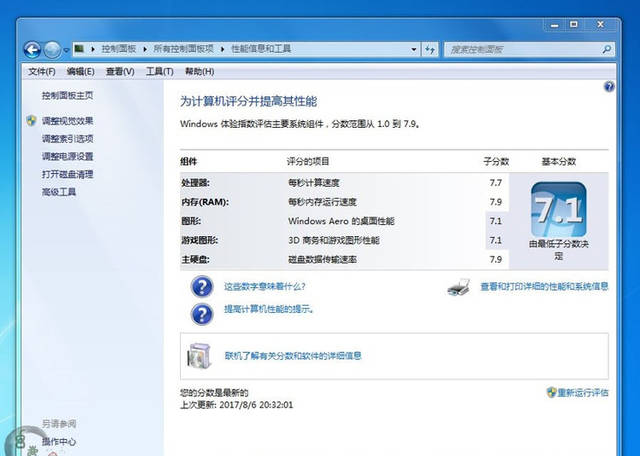Click Windows Aero 的桌面性能 text
This screenshot has width=640, height=456.
341,221
